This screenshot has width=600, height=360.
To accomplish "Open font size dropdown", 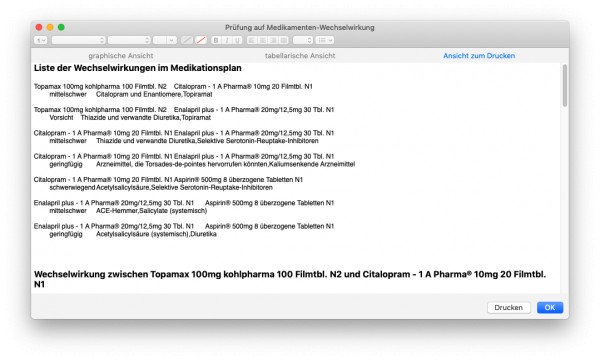I will coord(165,40).
